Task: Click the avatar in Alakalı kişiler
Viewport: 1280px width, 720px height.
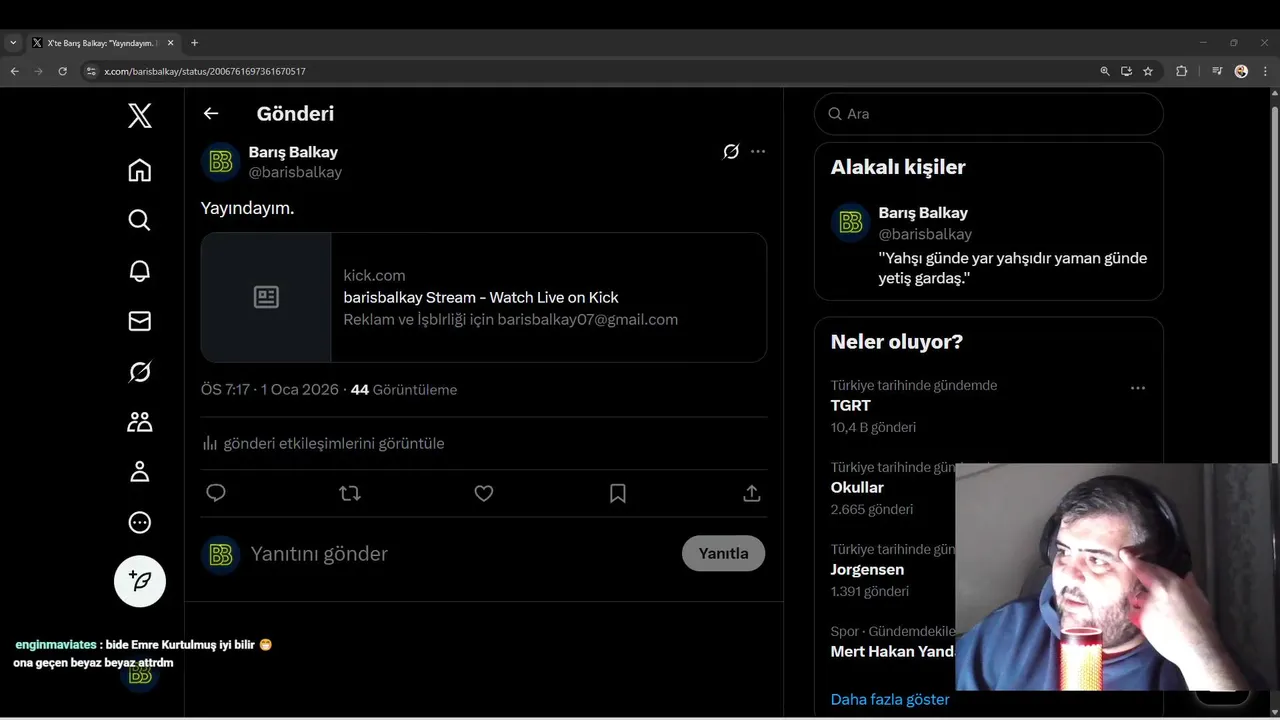Action: [851, 223]
